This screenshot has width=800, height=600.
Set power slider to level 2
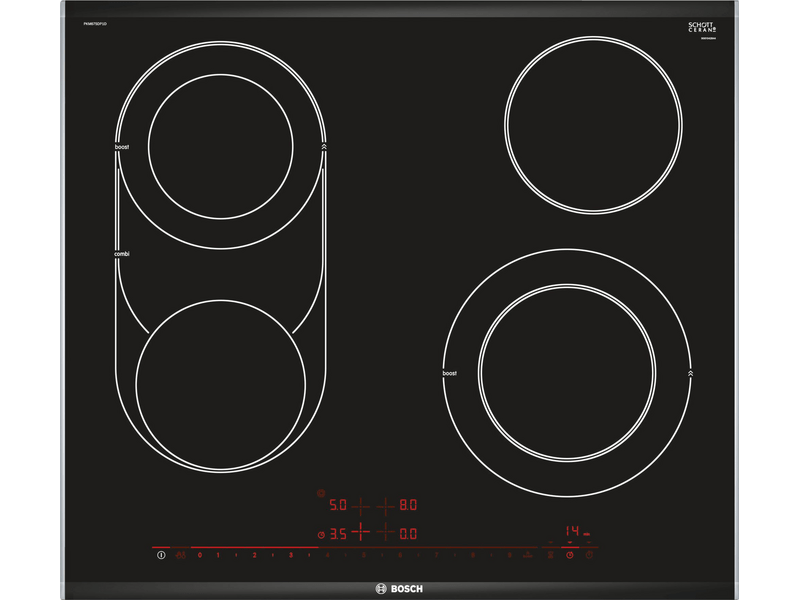point(254,554)
